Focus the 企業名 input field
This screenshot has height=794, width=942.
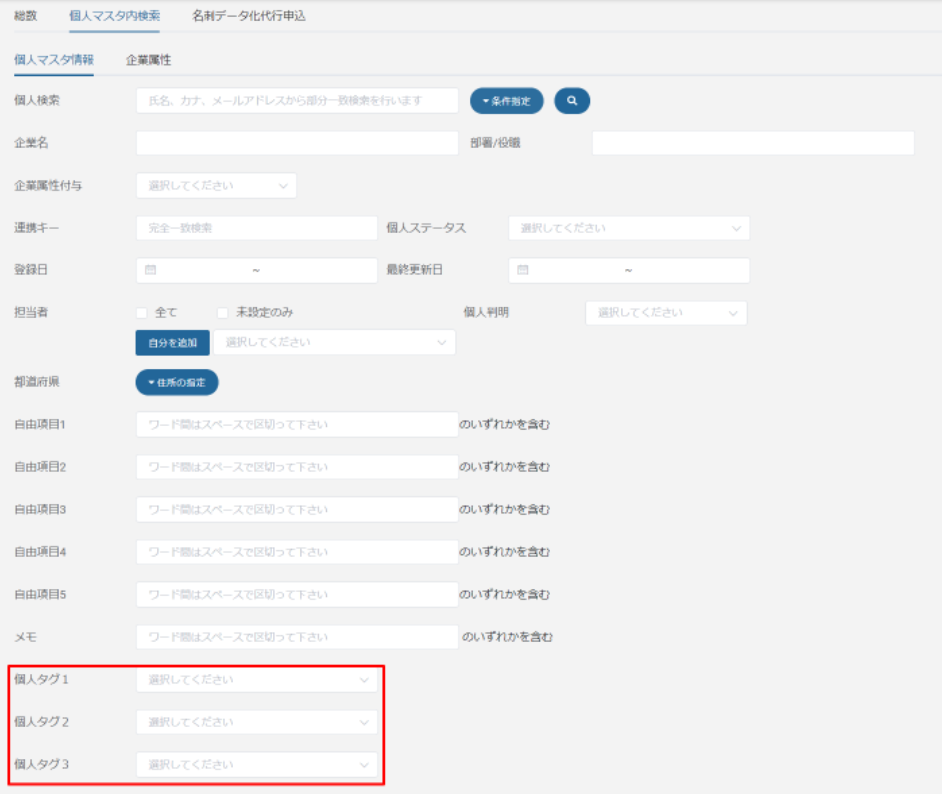pos(297,143)
